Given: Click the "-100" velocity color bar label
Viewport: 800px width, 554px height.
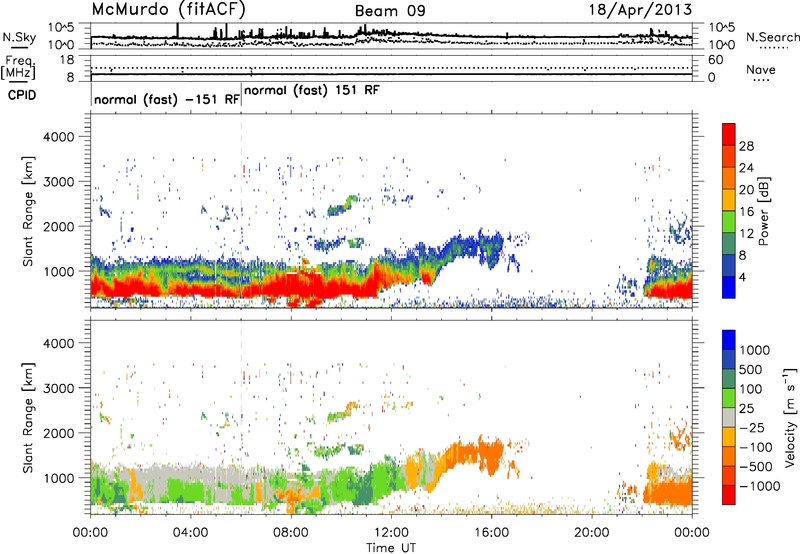Looking at the screenshot, I should (x=757, y=447).
